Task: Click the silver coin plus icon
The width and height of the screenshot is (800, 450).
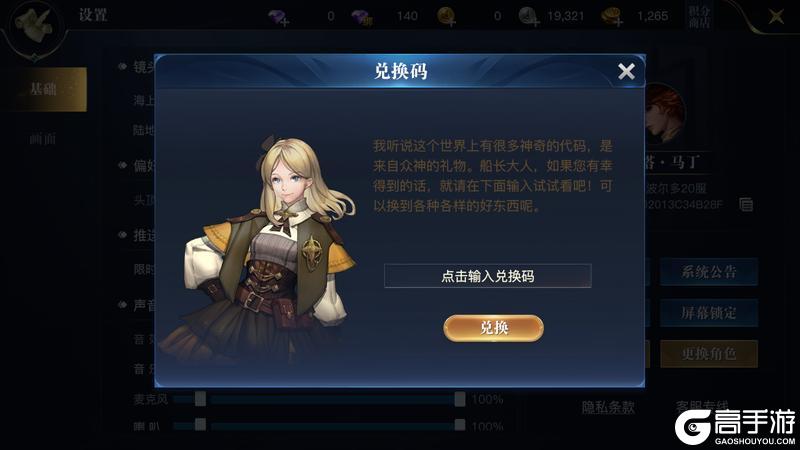Action: (x=529, y=17)
